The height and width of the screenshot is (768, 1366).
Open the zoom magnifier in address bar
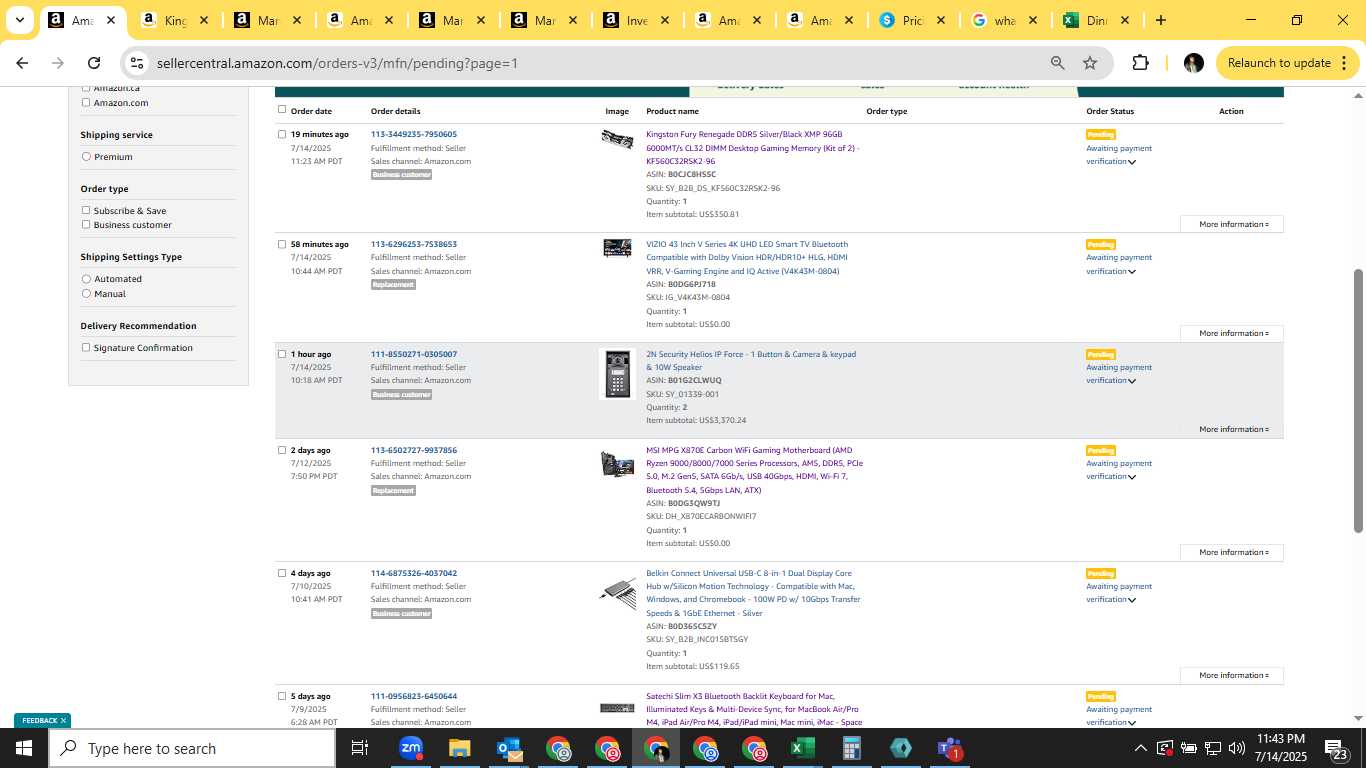(x=1057, y=63)
